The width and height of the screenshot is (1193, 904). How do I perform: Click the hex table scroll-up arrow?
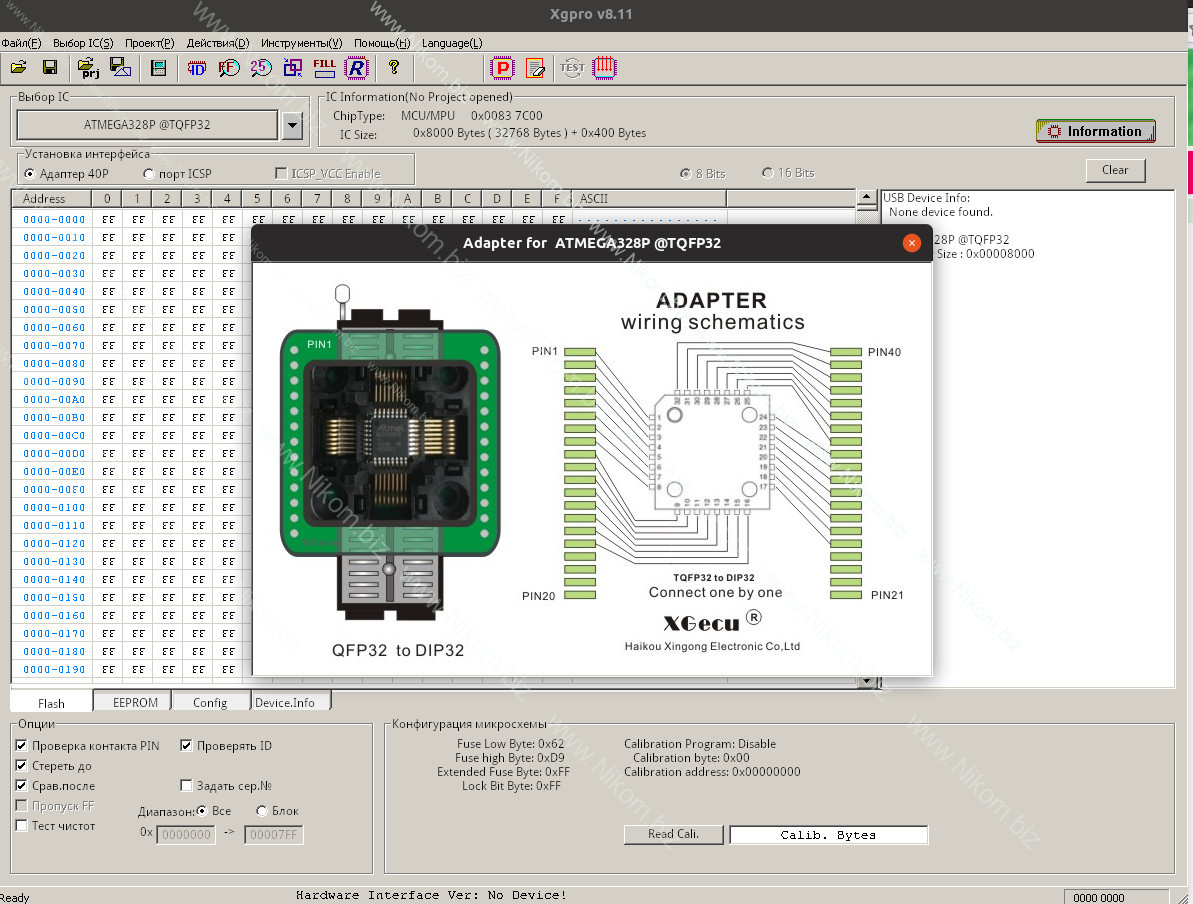coord(867,198)
